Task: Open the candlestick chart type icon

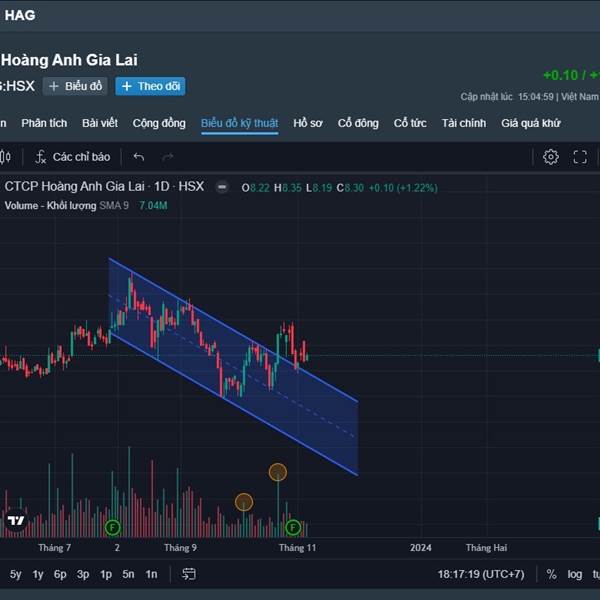Action: 5,157
